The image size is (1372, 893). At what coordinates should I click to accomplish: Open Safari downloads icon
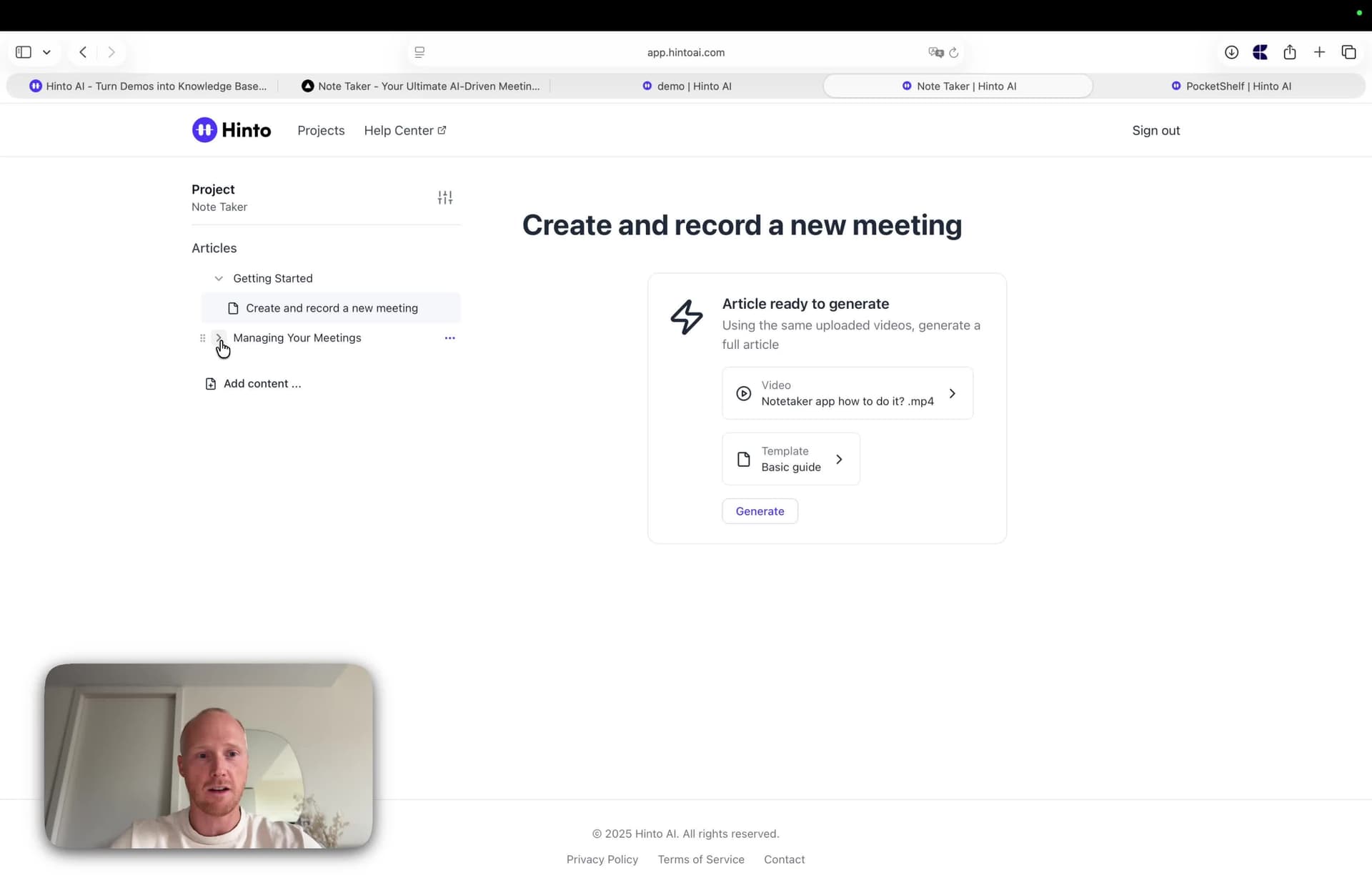pos(1231,52)
